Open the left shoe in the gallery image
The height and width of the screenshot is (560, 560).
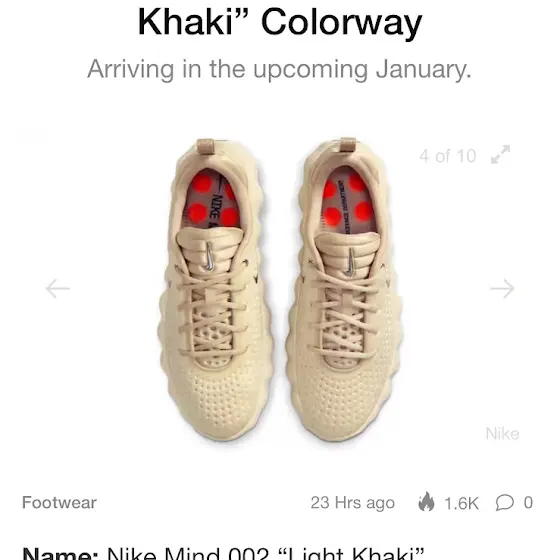(x=216, y=289)
